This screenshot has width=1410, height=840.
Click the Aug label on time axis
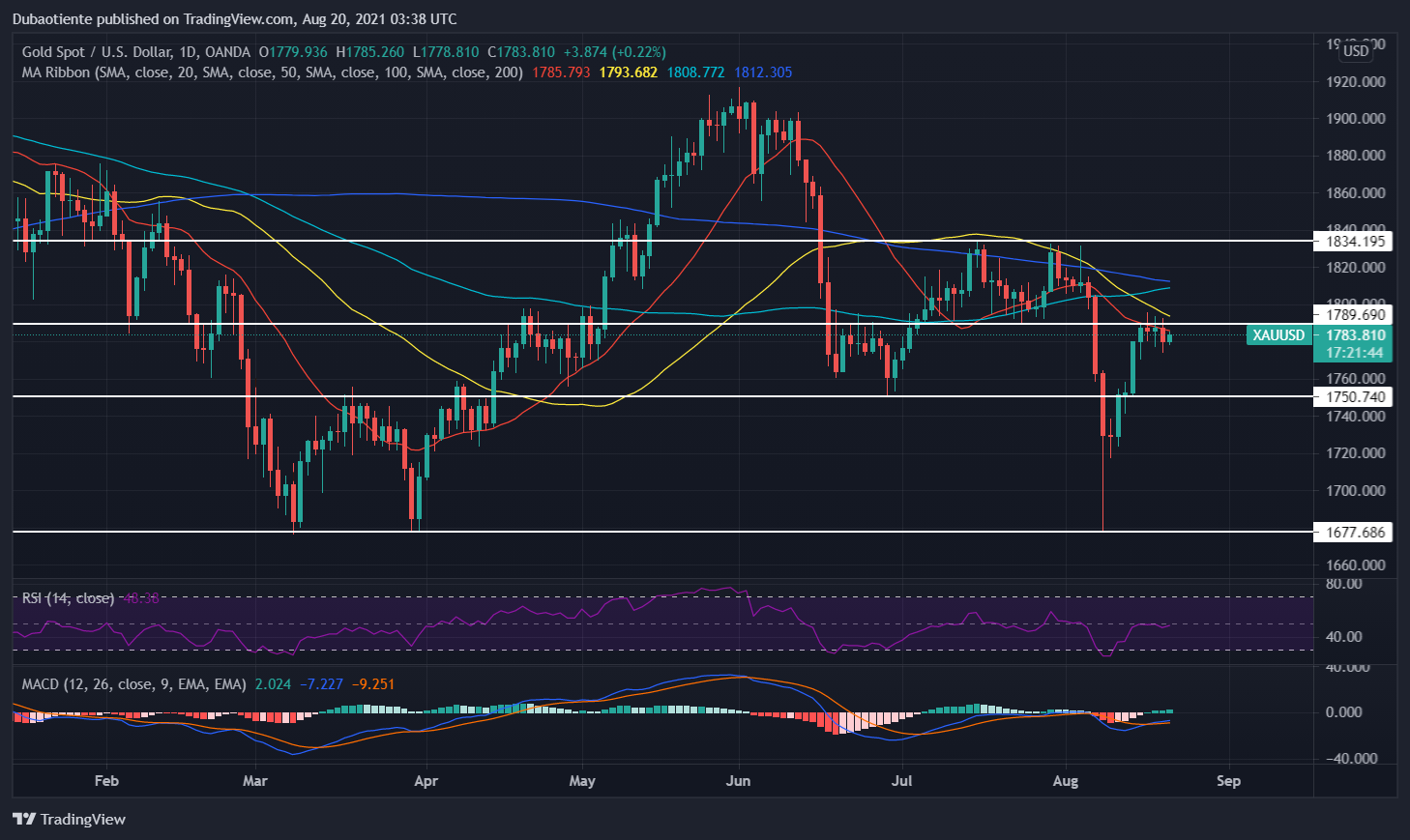(1065, 781)
